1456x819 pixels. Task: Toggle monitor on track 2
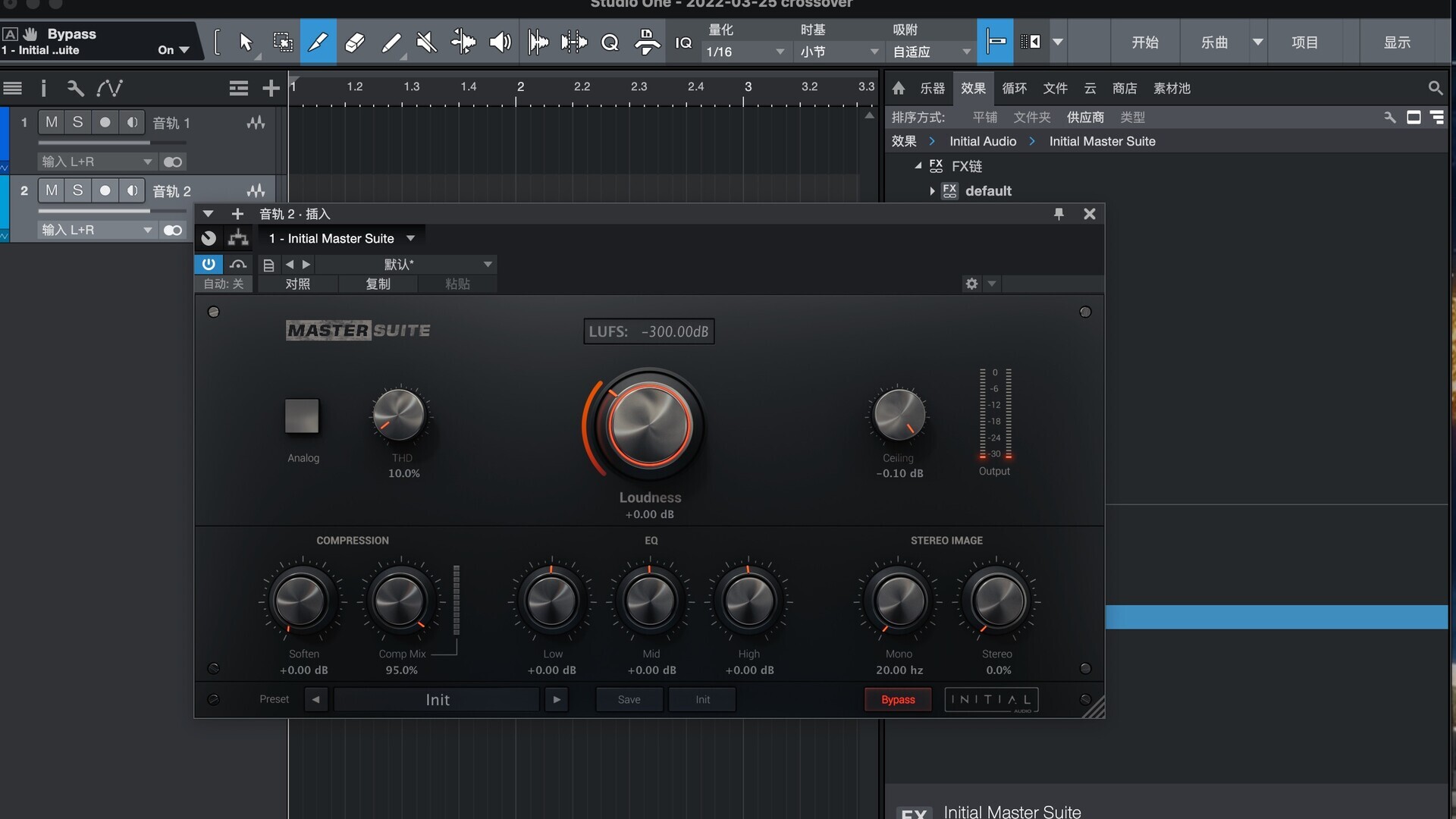coord(132,190)
